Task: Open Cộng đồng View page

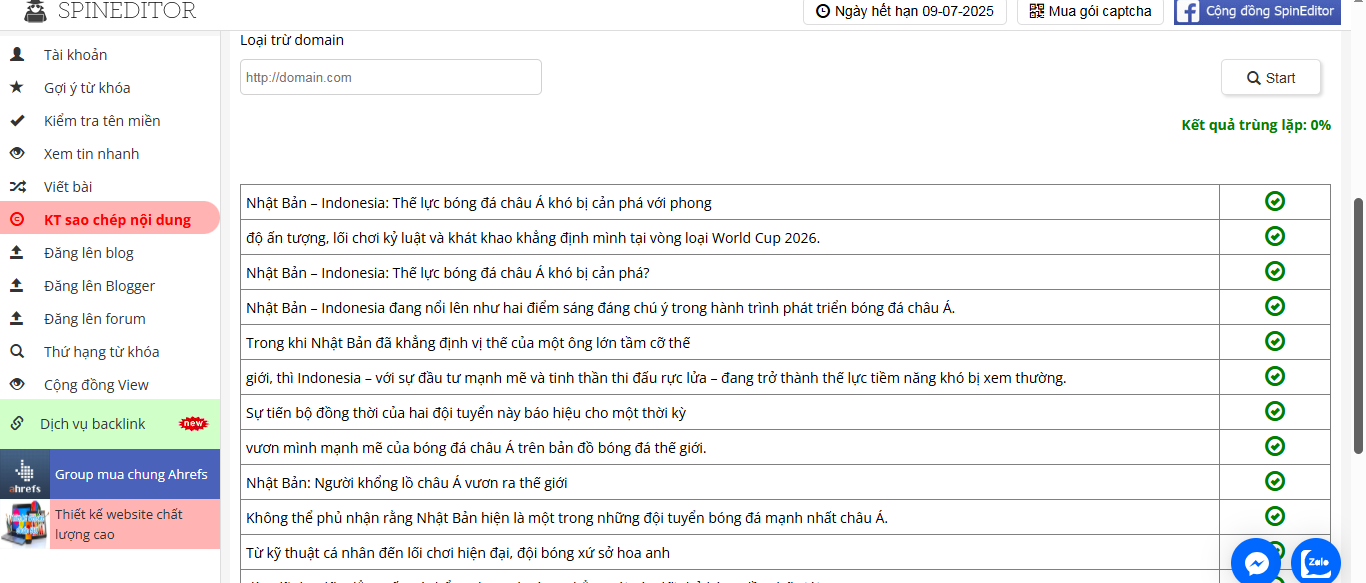Action: point(96,385)
